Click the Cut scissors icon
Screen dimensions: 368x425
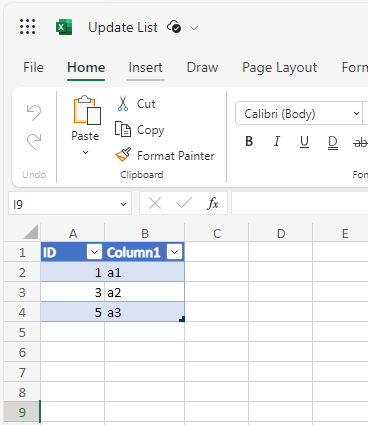[123, 104]
